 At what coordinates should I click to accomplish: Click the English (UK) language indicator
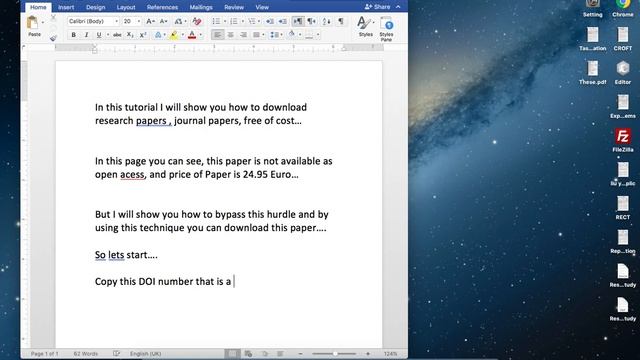(145, 353)
